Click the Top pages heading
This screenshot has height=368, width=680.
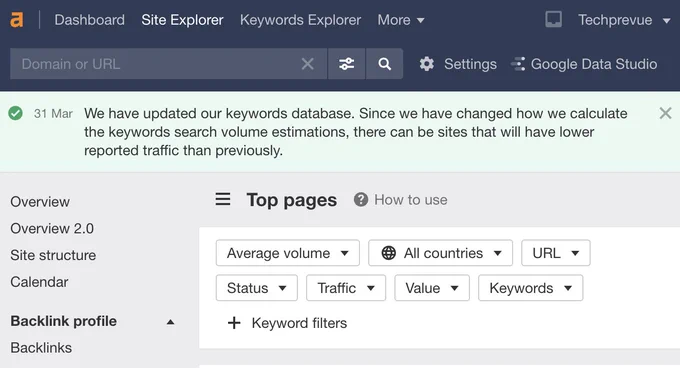[291, 200]
